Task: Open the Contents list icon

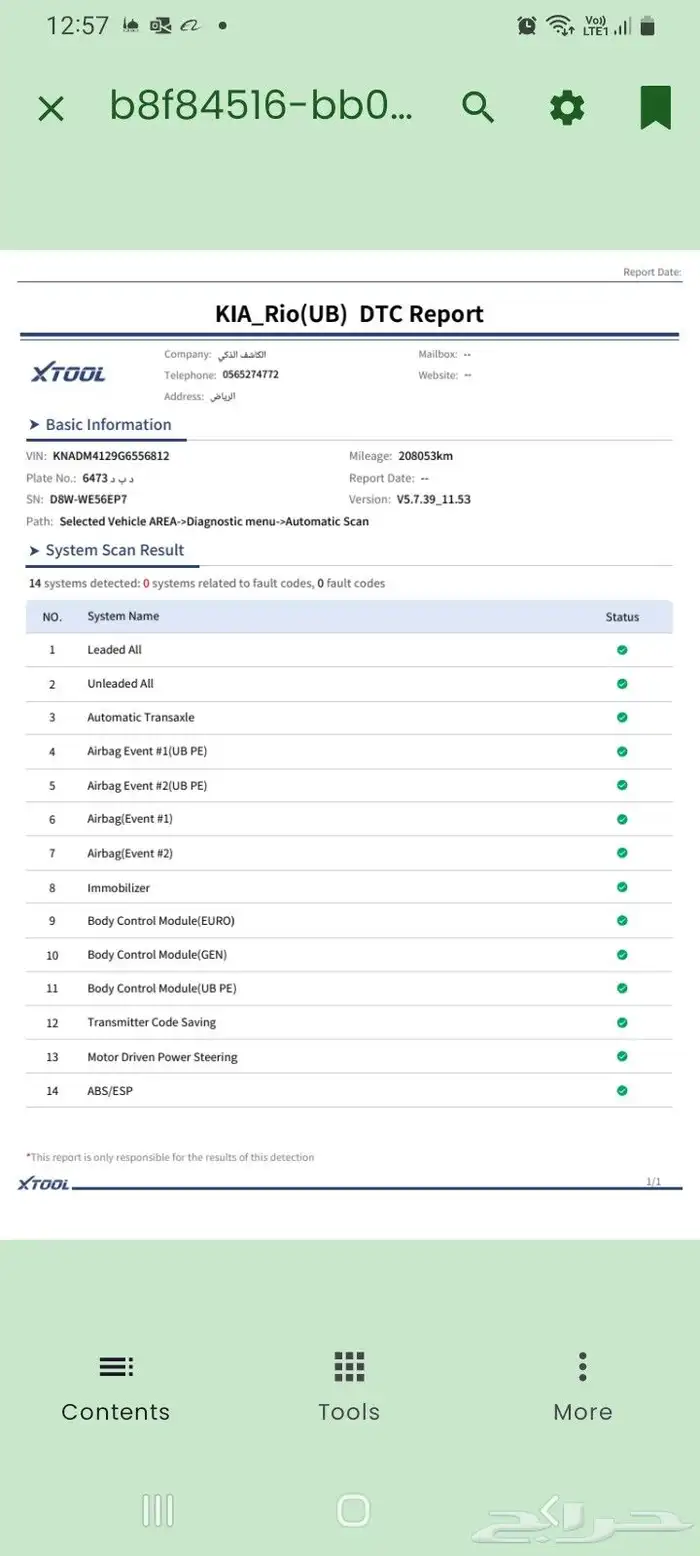Action: [116, 1366]
